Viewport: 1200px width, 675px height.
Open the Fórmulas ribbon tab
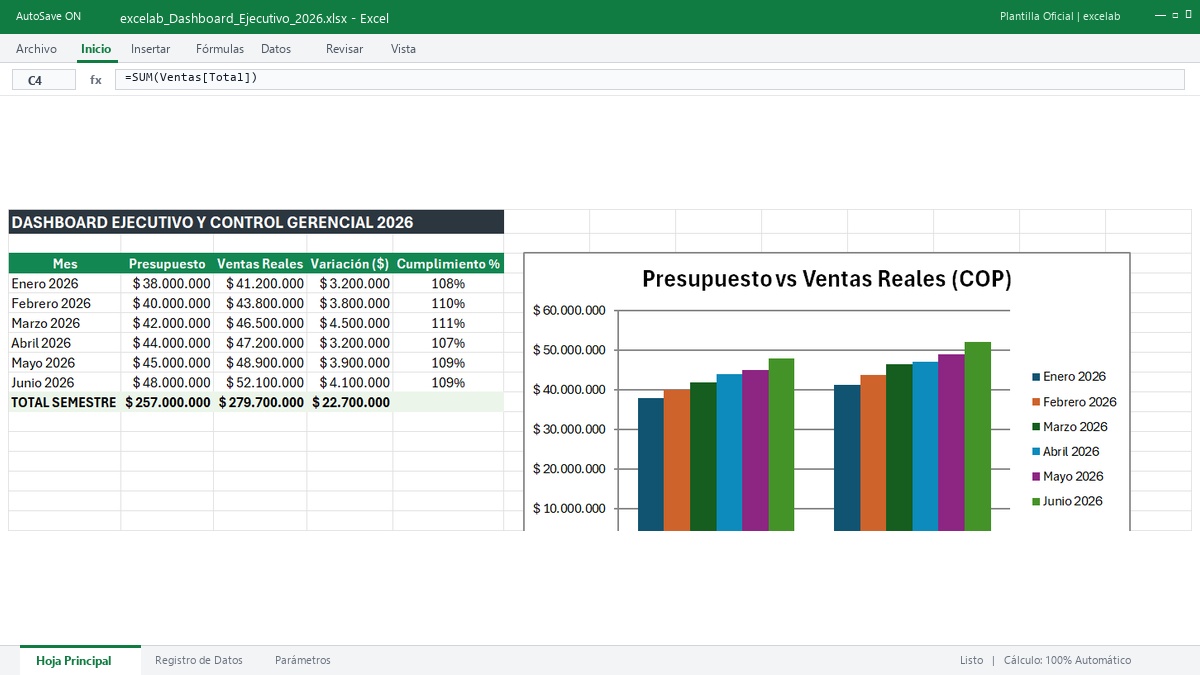point(220,49)
